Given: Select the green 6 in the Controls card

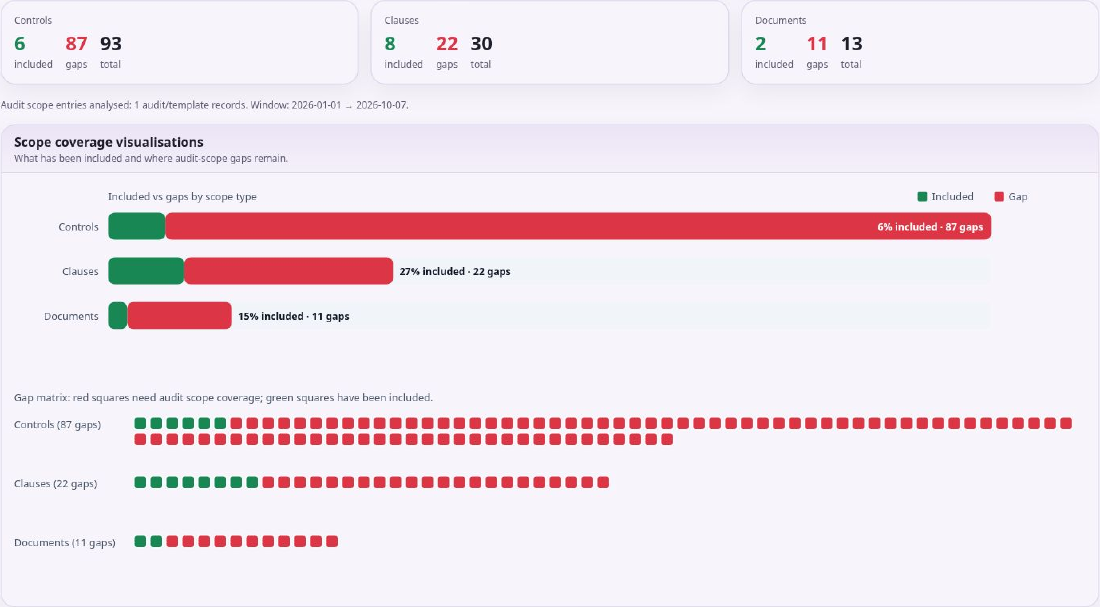Looking at the screenshot, I should click(x=20, y=44).
